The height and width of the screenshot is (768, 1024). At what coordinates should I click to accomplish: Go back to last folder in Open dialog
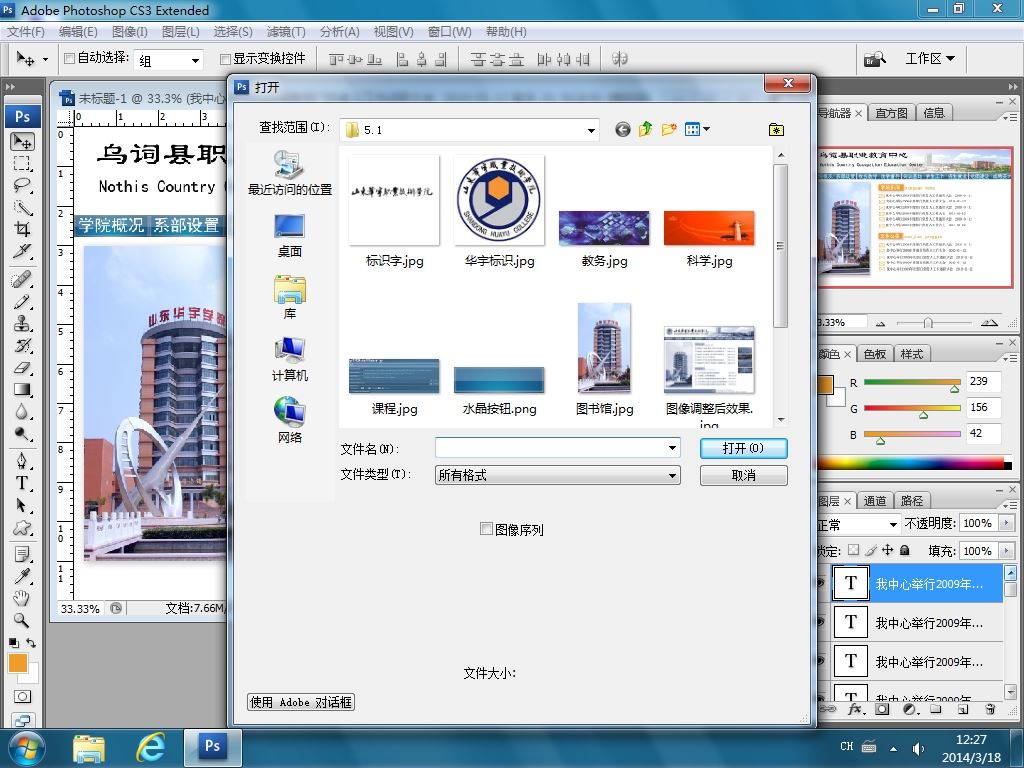pos(622,129)
